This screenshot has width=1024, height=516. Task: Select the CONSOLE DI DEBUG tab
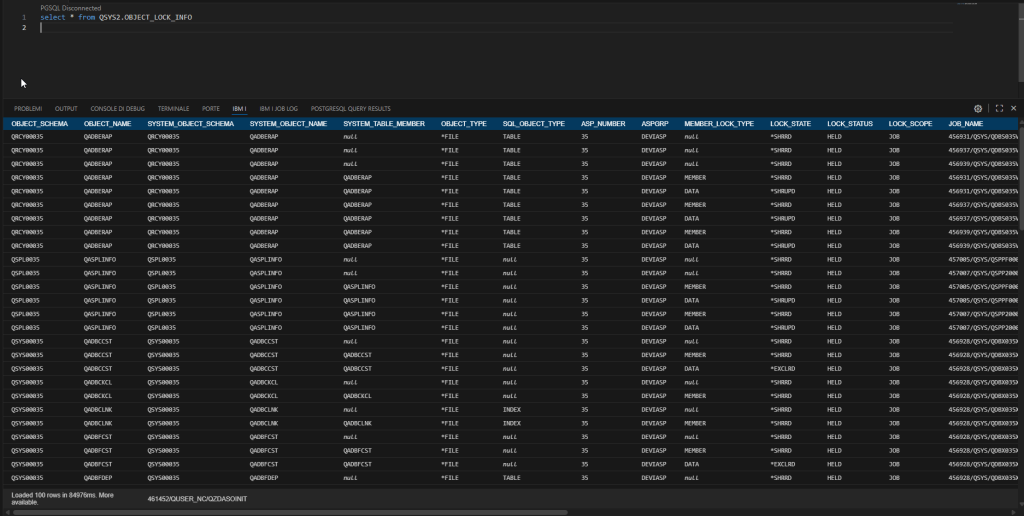click(117, 108)
